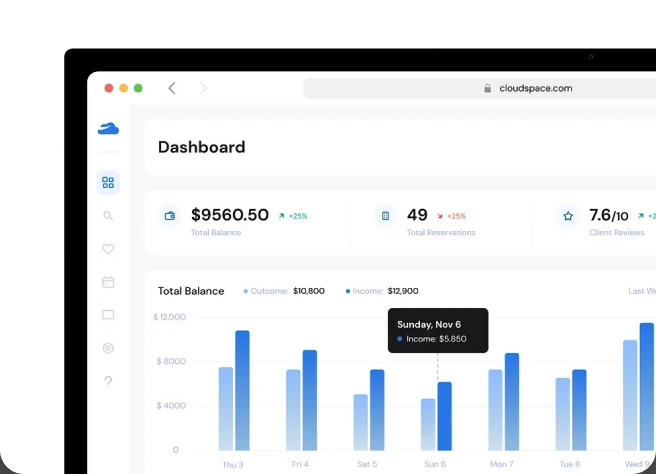The image size is (656, 474).
Task: Open the help question mark icon
Action: (108, 381)
